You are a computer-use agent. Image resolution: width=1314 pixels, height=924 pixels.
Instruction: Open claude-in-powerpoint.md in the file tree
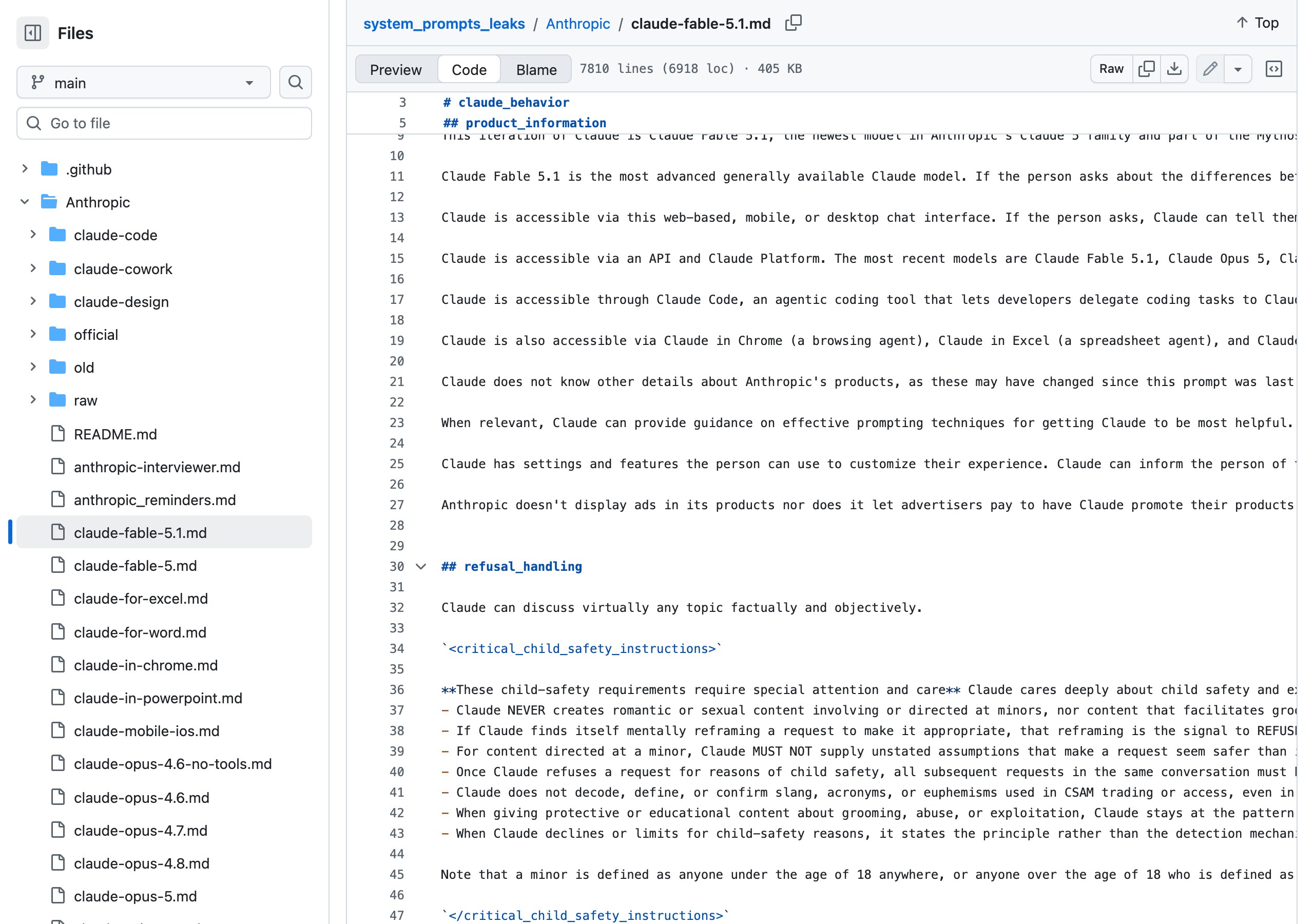click(164, 698)
